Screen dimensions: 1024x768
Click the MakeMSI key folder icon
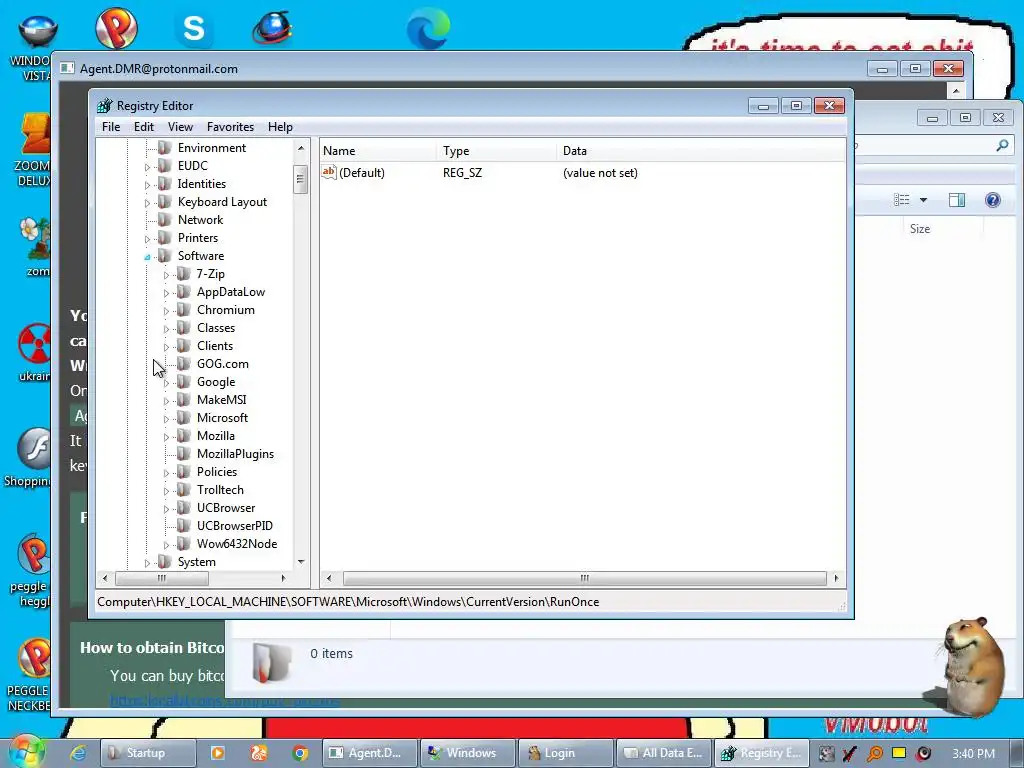click(184, 400)
